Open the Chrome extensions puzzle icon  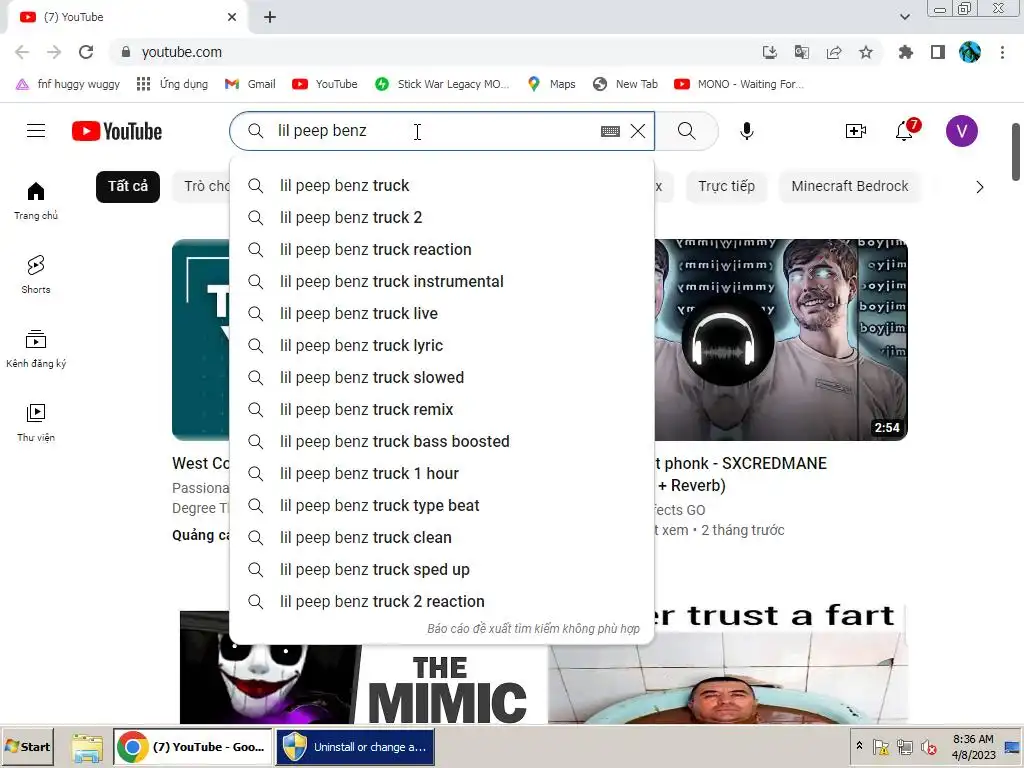(905, 52)
